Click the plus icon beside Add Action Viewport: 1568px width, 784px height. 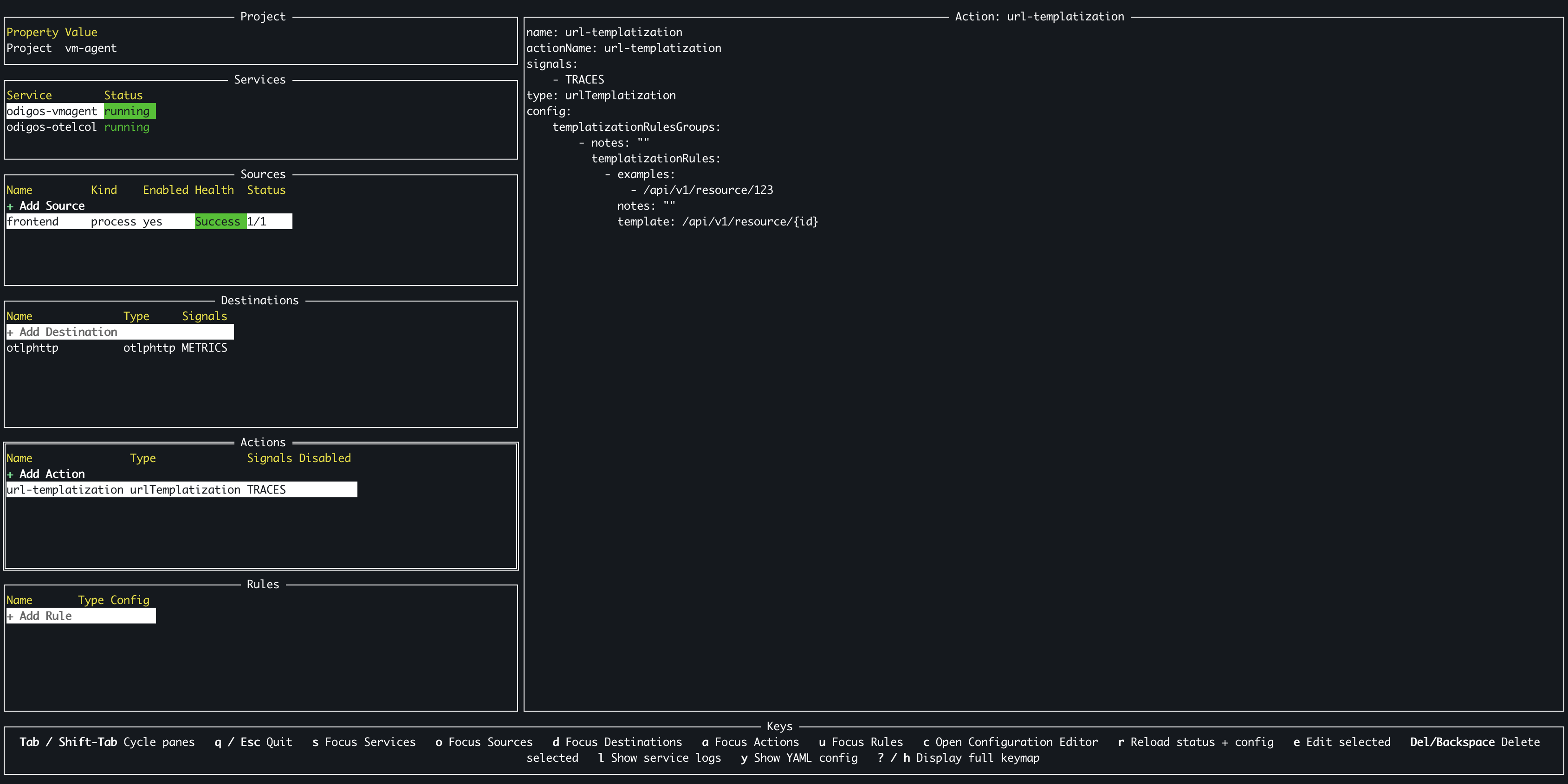point(10,475)
